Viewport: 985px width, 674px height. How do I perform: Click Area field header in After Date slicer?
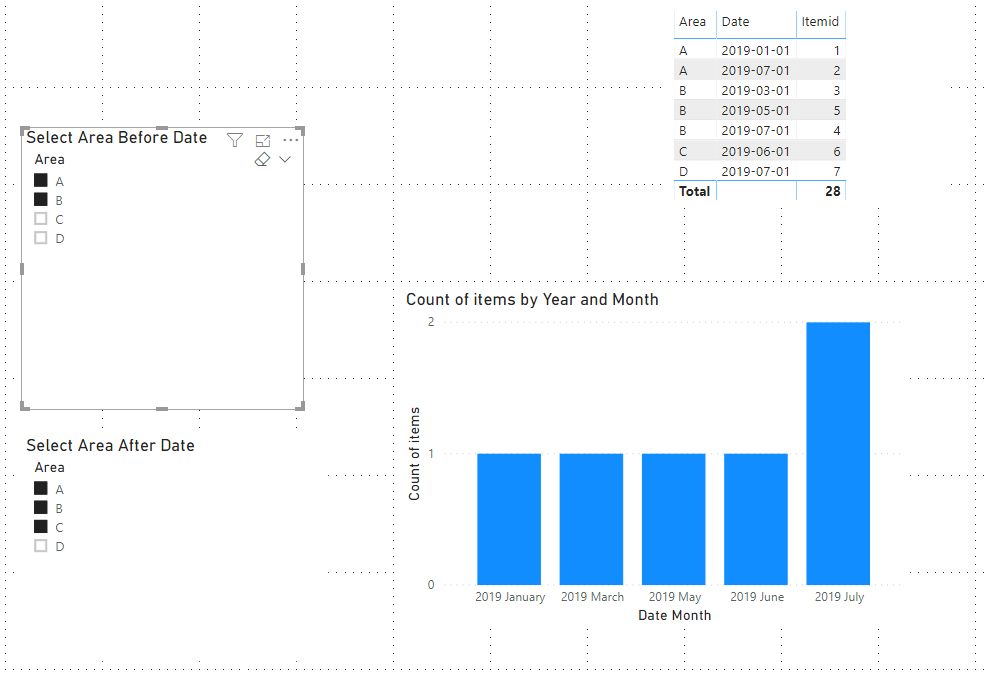(x=50, y=467)
